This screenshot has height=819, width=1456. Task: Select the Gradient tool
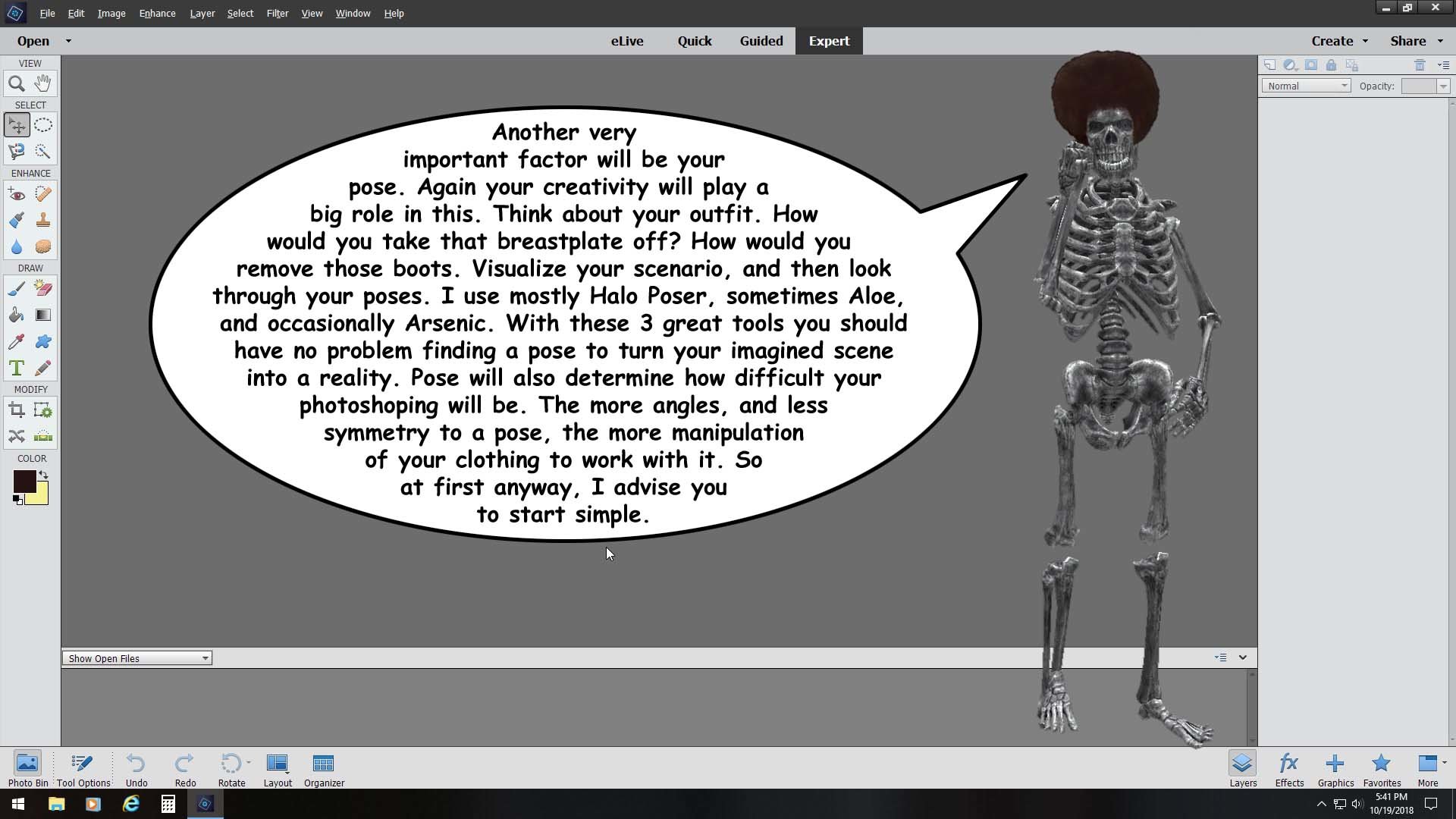[43, 315]
